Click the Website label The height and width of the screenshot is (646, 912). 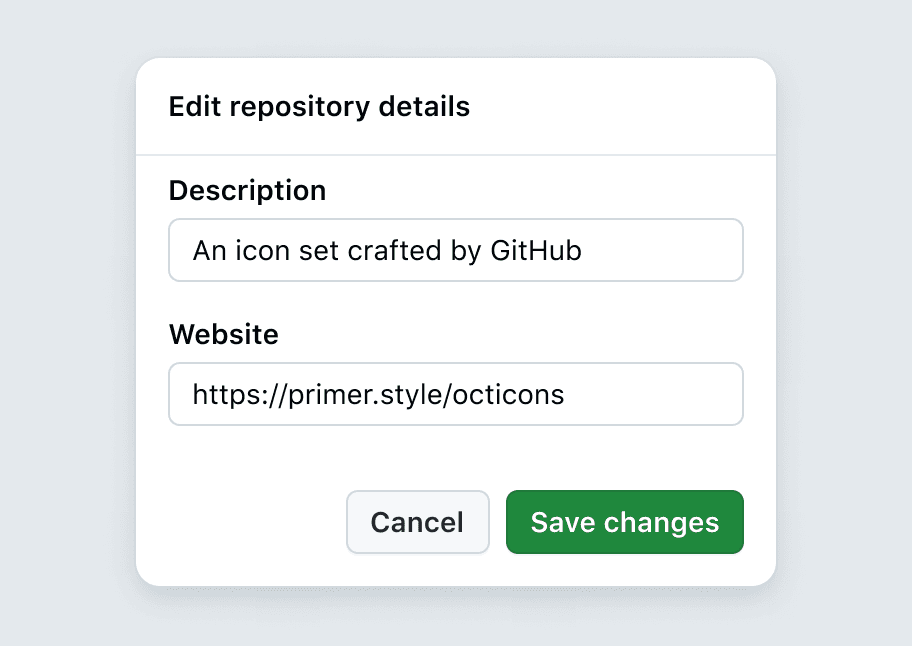[224, 334]
